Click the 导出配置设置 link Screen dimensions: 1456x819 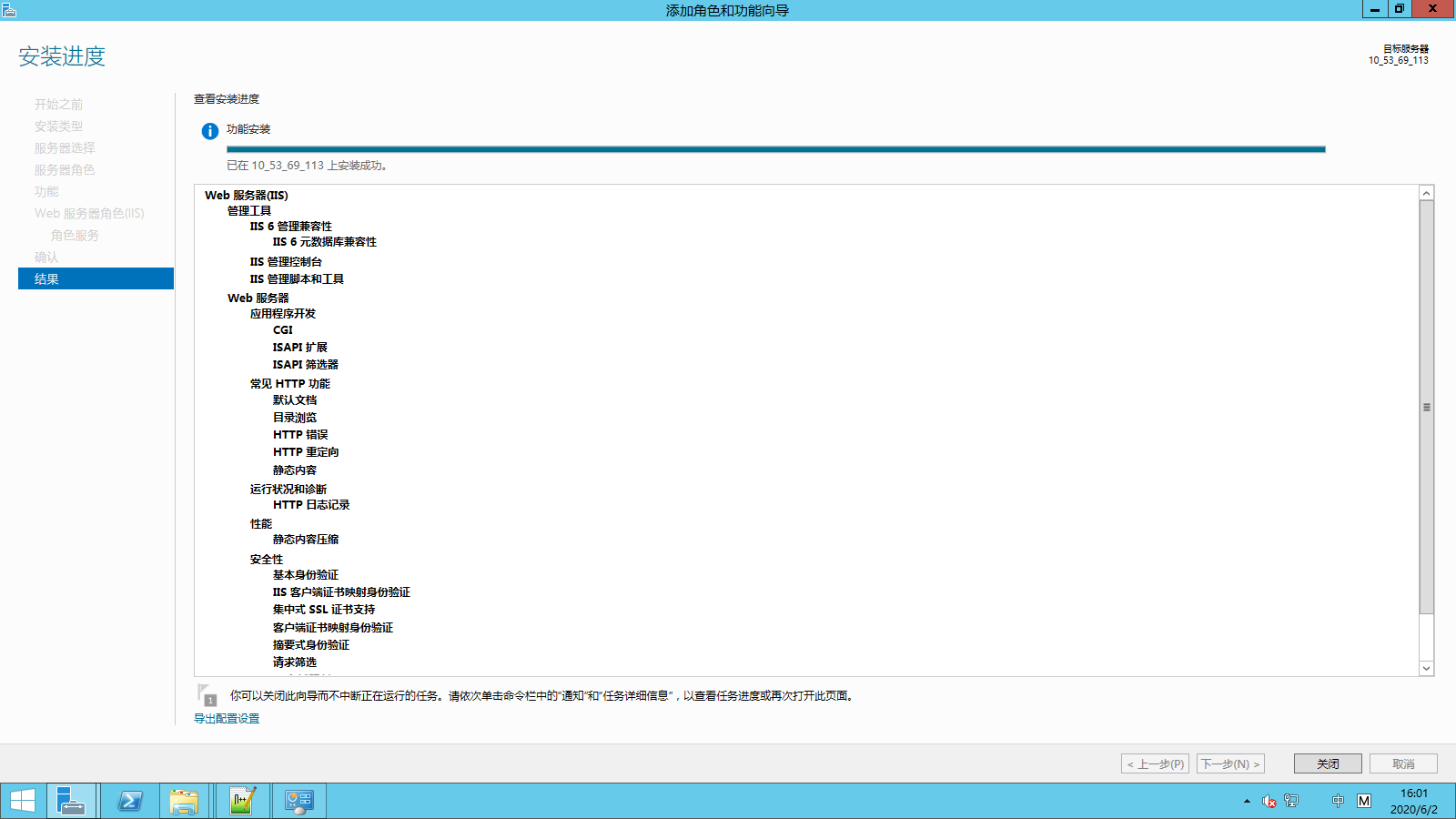click(x=227, y=718)
